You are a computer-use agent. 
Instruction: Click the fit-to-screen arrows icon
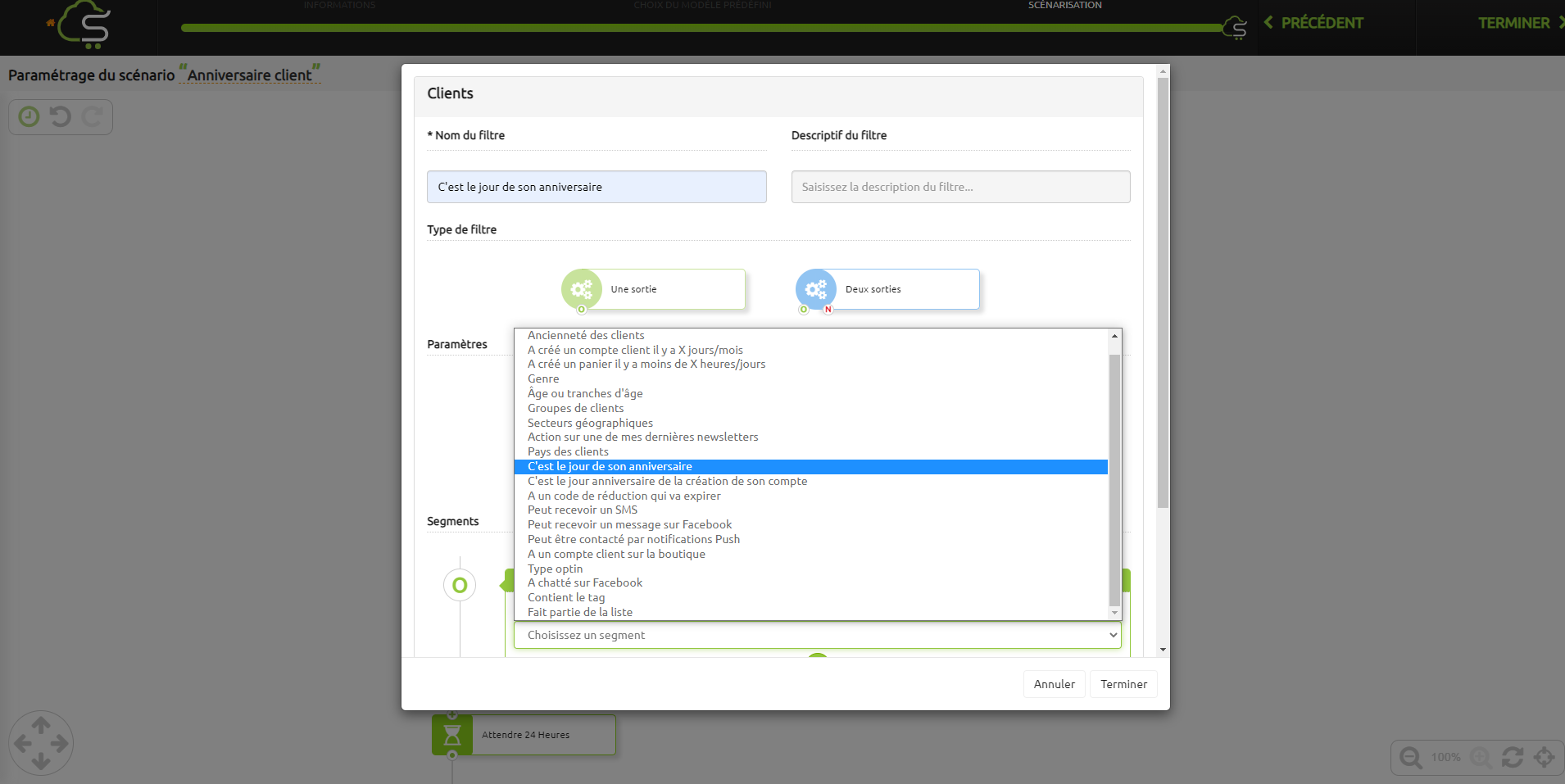click(x=1545, y=757)
